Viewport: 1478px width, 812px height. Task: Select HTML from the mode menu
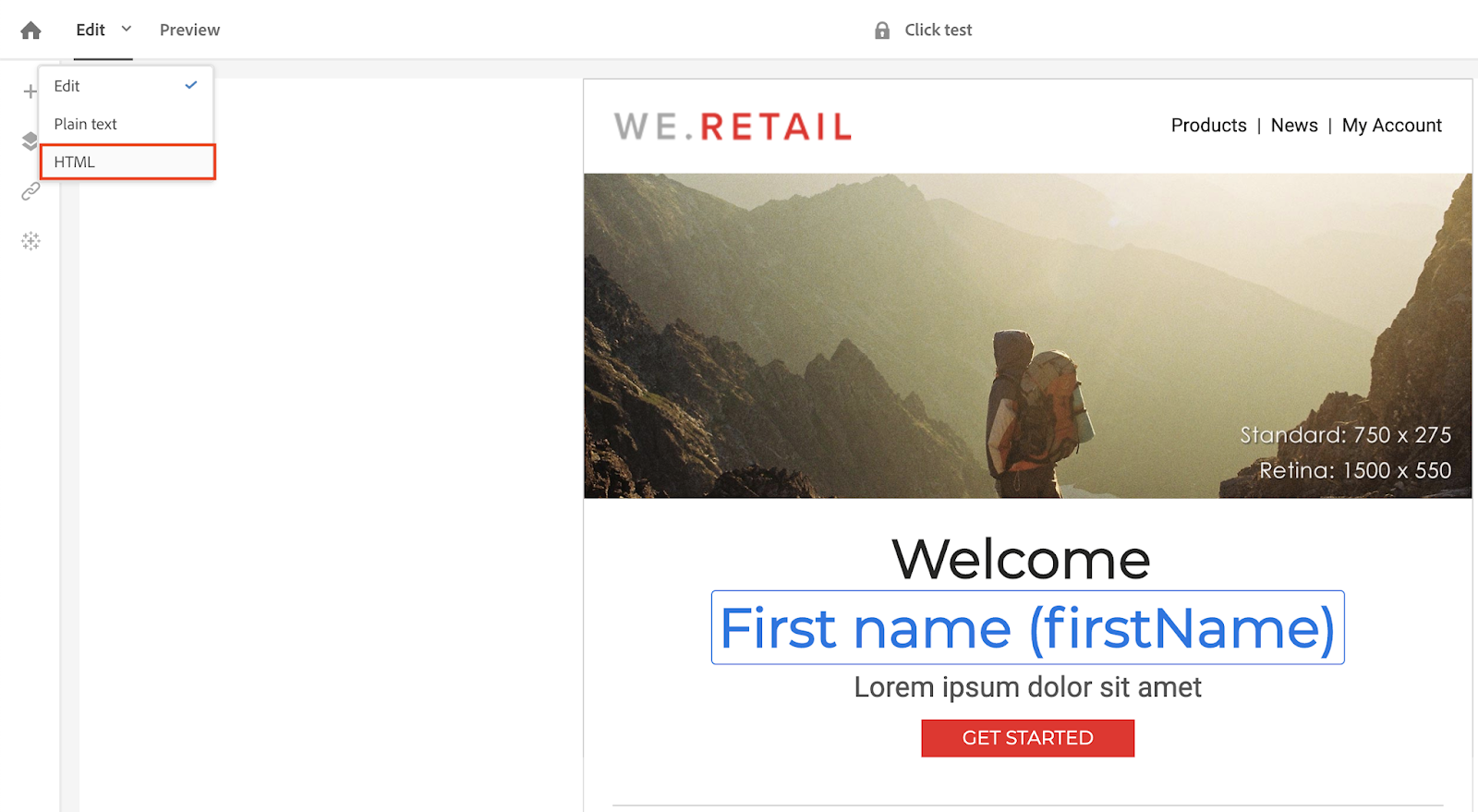point(127,162)
